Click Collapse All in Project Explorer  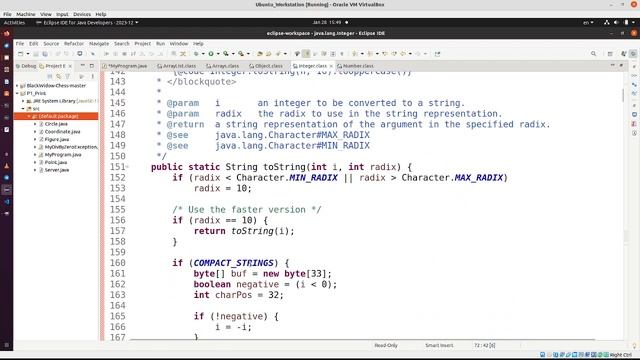(50, 76)
